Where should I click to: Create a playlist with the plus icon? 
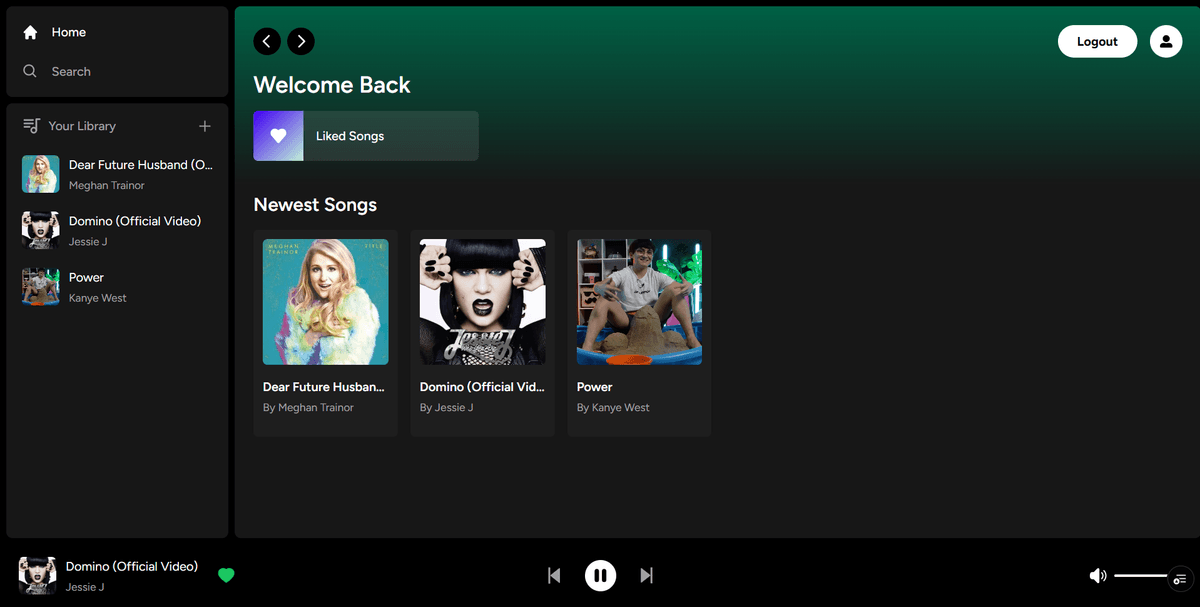(x=204, y=126)
